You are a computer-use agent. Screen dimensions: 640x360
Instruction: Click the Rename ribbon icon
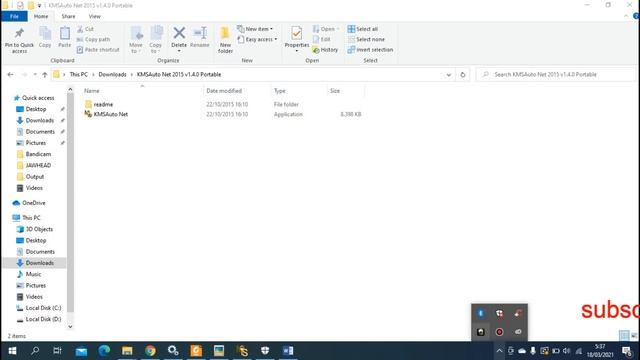(x=200, y=33)
